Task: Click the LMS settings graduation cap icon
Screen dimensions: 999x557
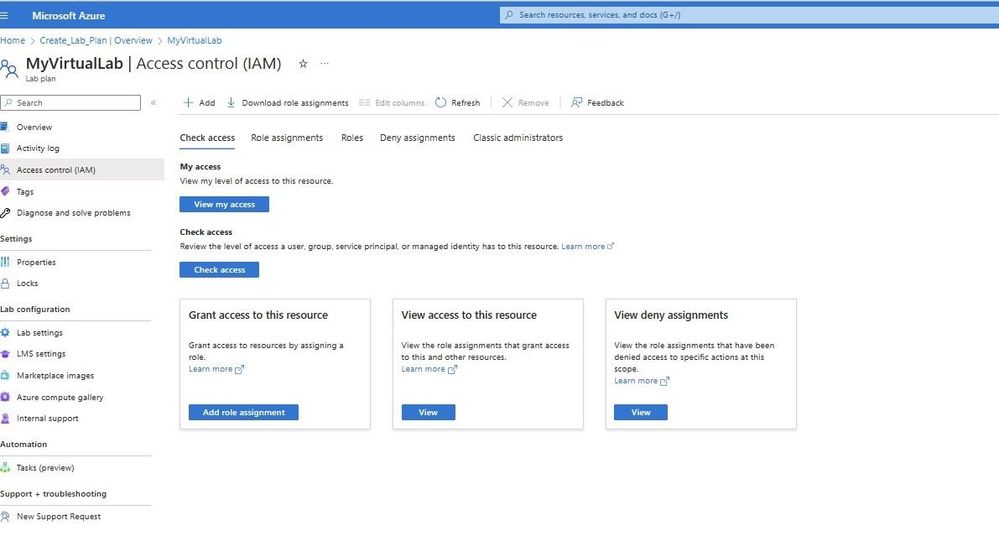Action: [x=5, y=354]
